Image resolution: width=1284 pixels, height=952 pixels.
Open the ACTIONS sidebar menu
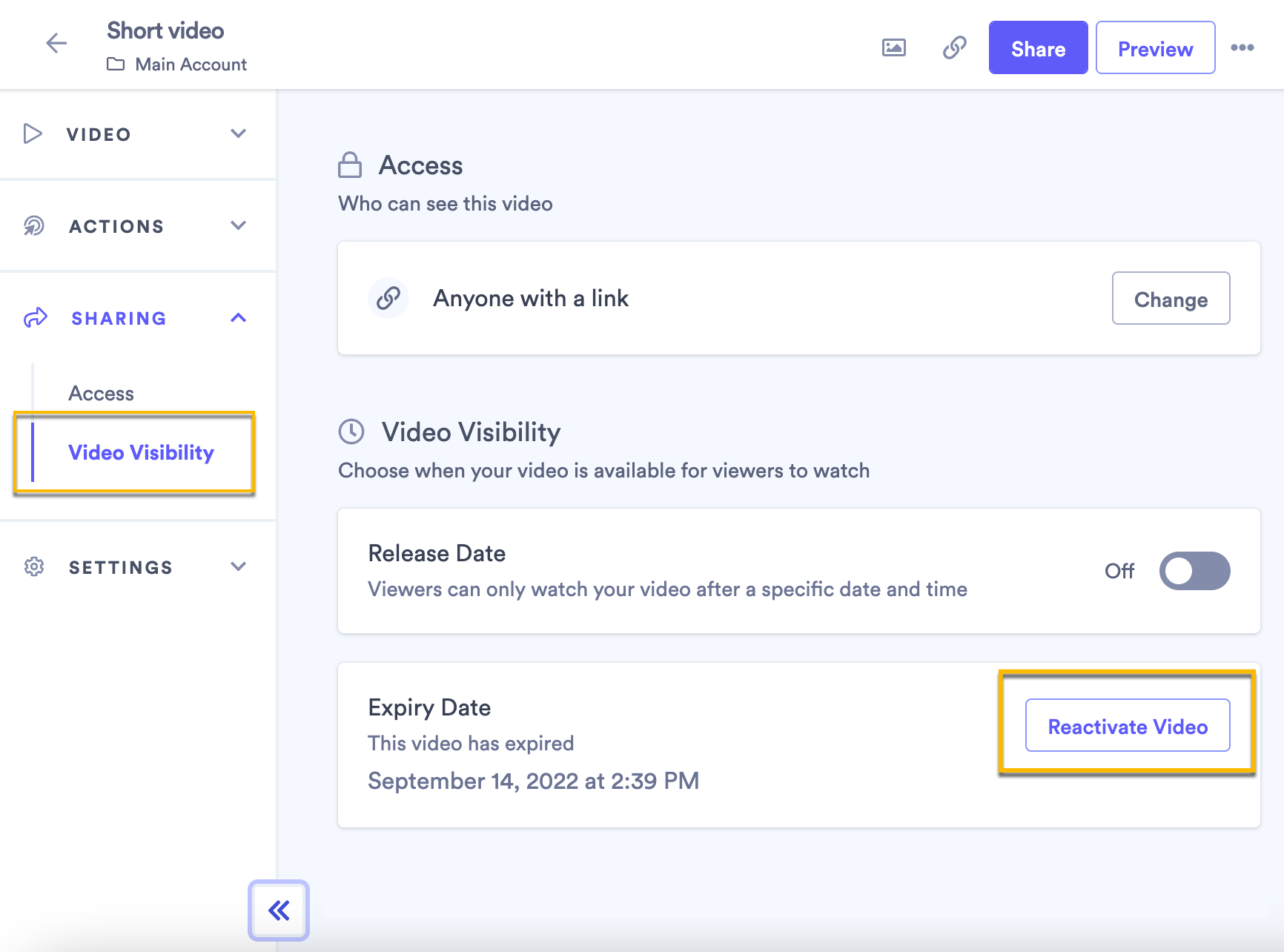(138, 226)
